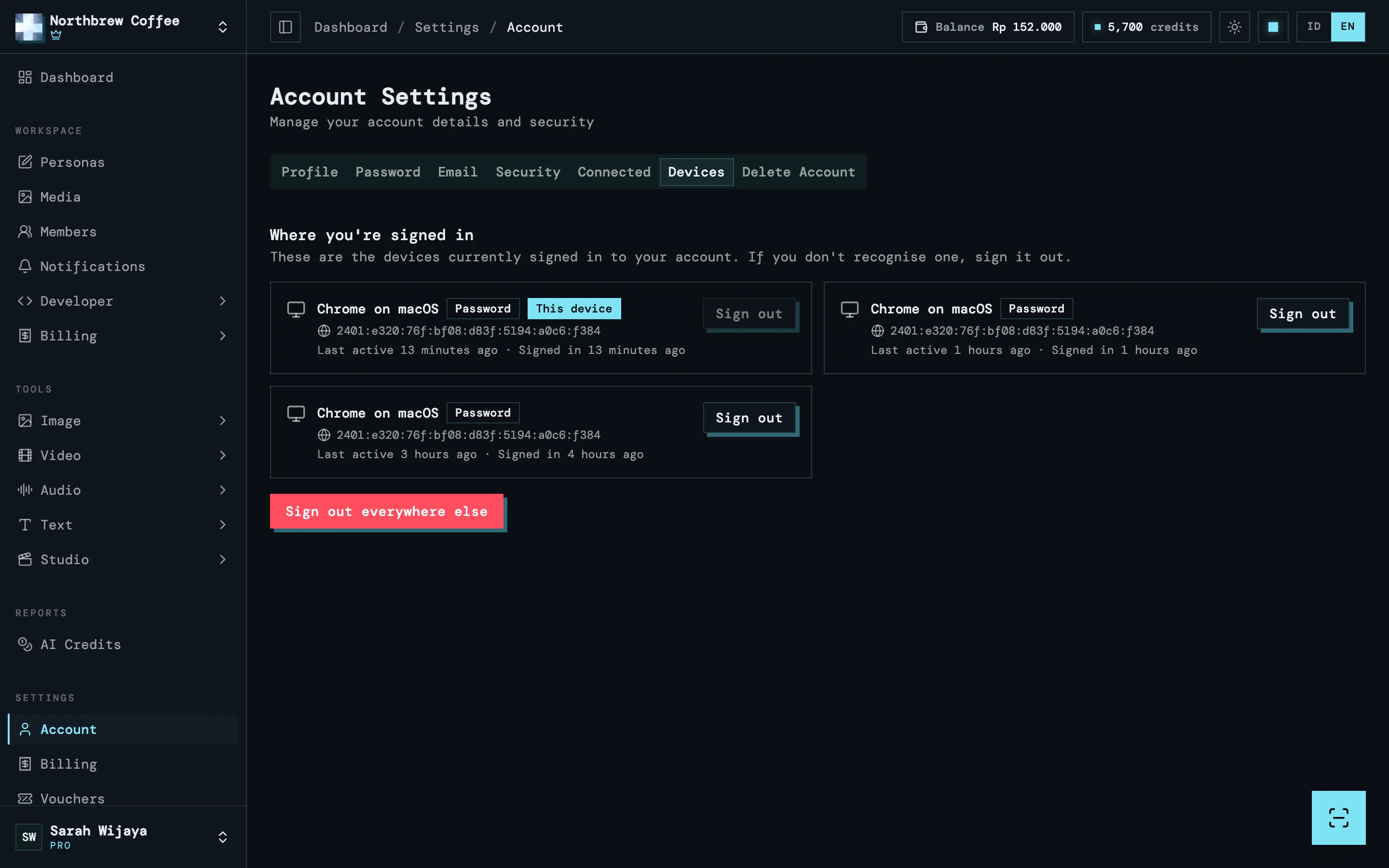
Task: Open the Connected tab
Action: pyautogui.click(x=613, y=172)
